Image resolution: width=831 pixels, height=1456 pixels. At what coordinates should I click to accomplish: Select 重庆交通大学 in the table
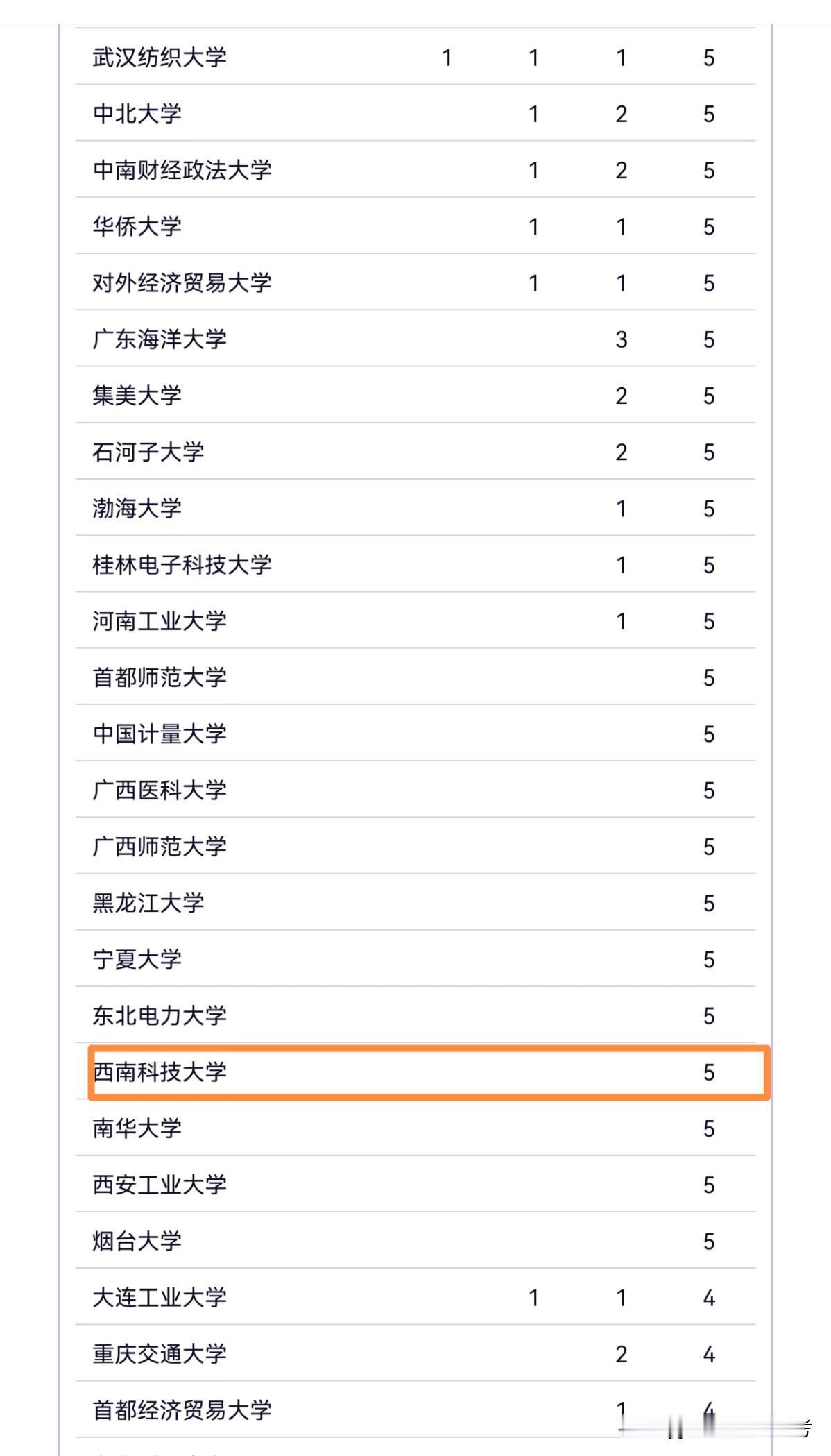160,1353
